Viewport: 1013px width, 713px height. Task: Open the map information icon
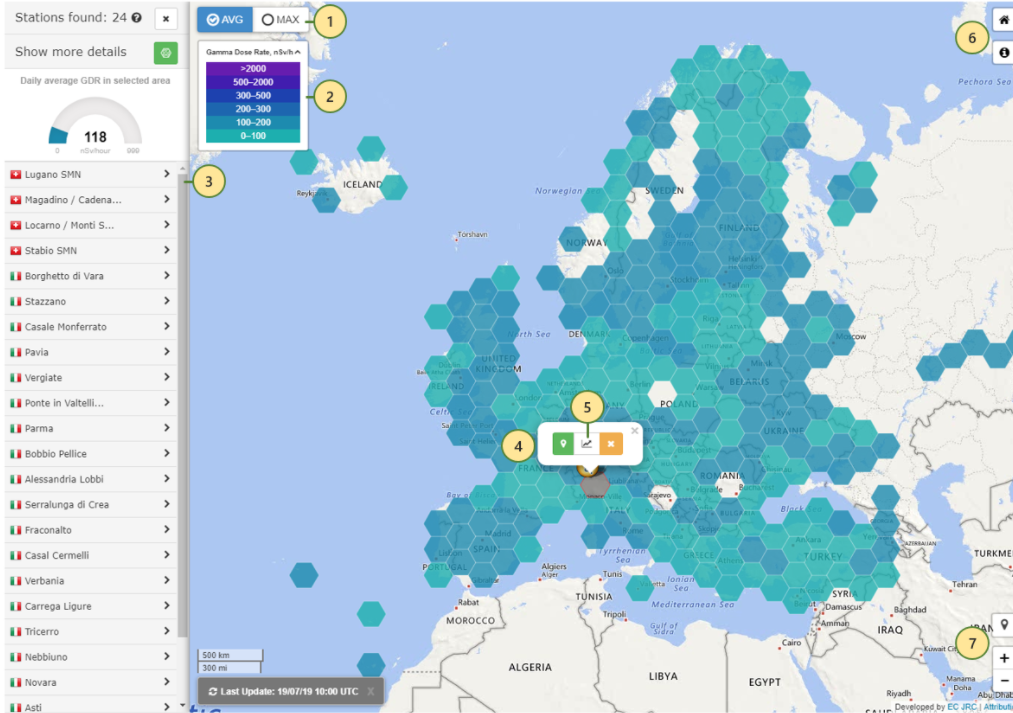pyautogui.click(x=1003, y=53)
